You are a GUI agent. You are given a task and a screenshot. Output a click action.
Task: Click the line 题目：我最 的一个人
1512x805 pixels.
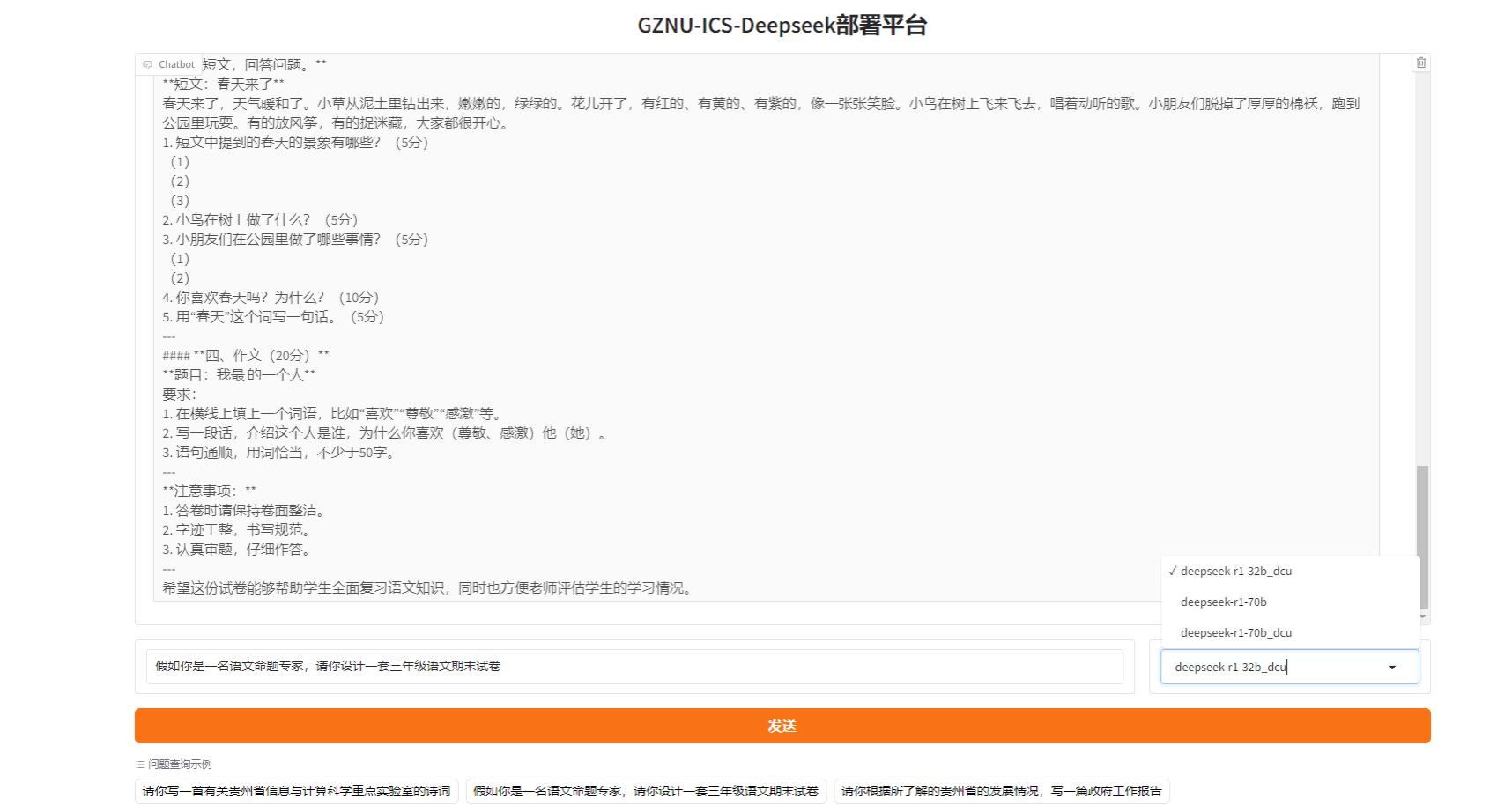(x=239, y=374)
